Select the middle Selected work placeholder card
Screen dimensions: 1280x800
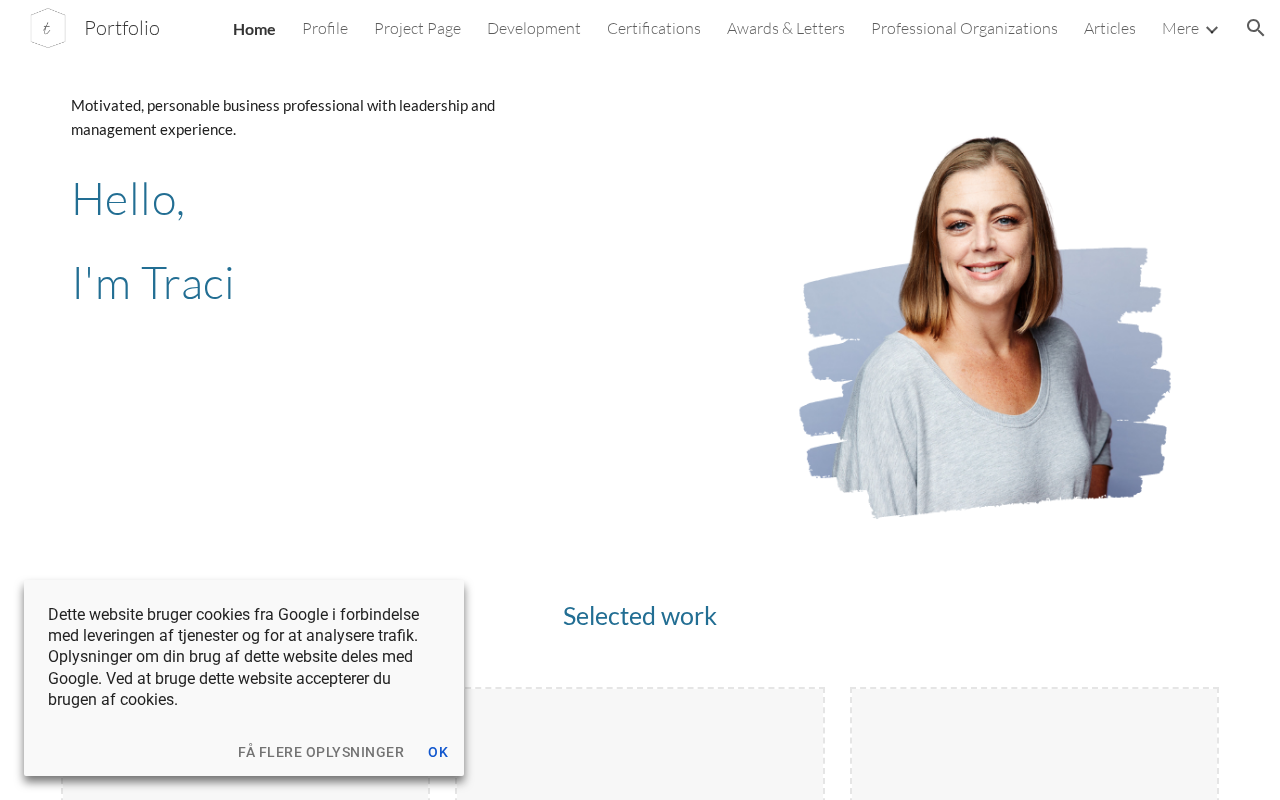click(640, 744)
